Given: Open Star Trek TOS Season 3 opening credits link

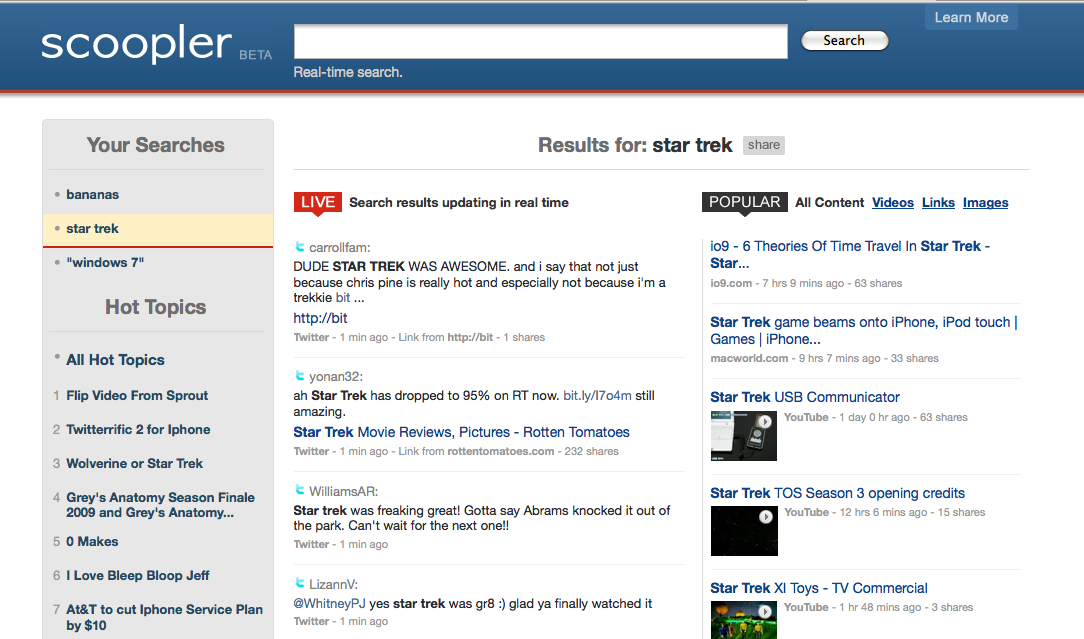Looking at the screenshot, I should pos(837,493).
